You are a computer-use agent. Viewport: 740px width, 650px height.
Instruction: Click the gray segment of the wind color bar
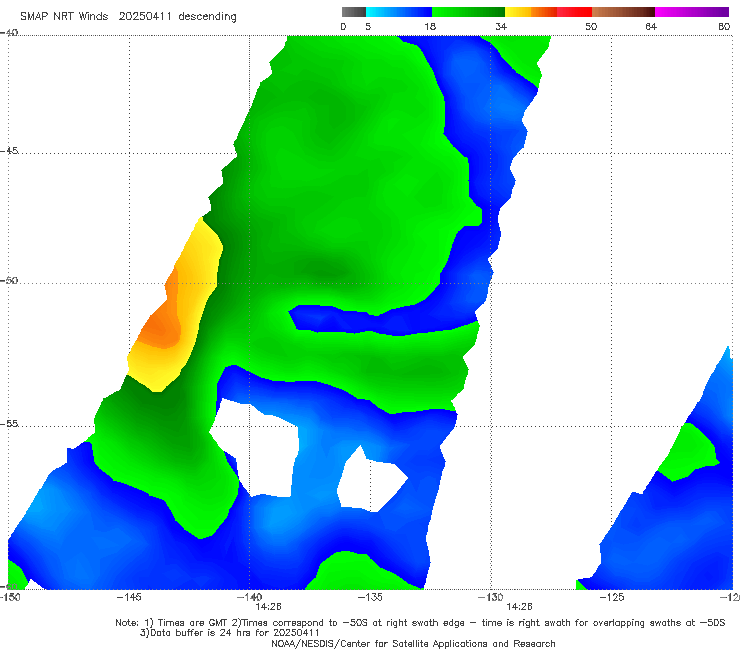tap(353, 12)
